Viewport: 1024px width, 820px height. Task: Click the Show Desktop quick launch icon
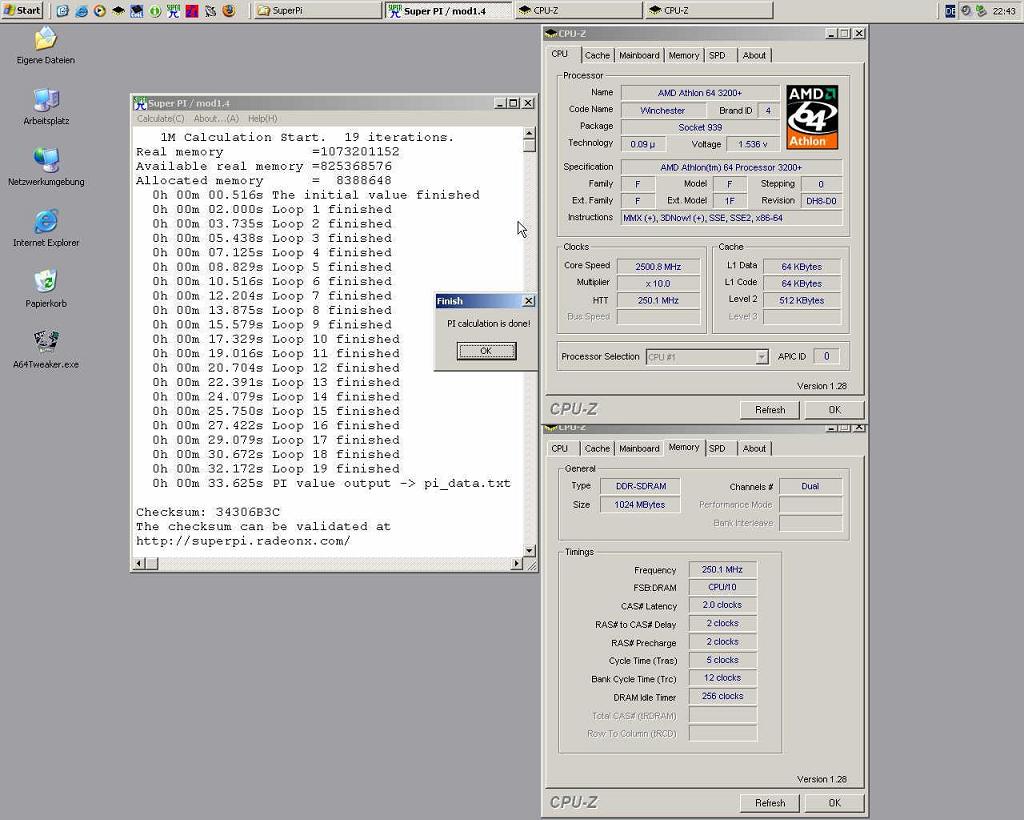(x=63, y=10)
